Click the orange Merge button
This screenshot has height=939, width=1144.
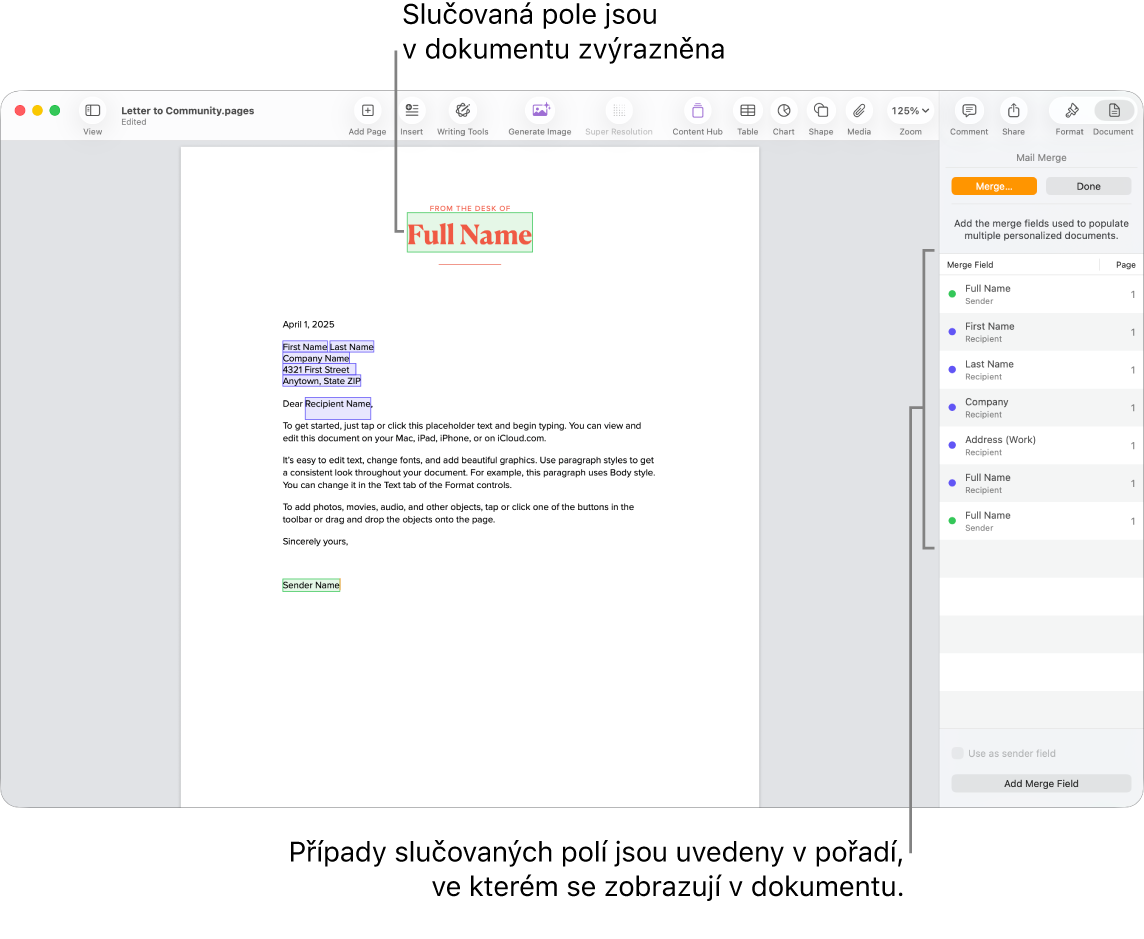pyautogui.click(x=994, y=186)
